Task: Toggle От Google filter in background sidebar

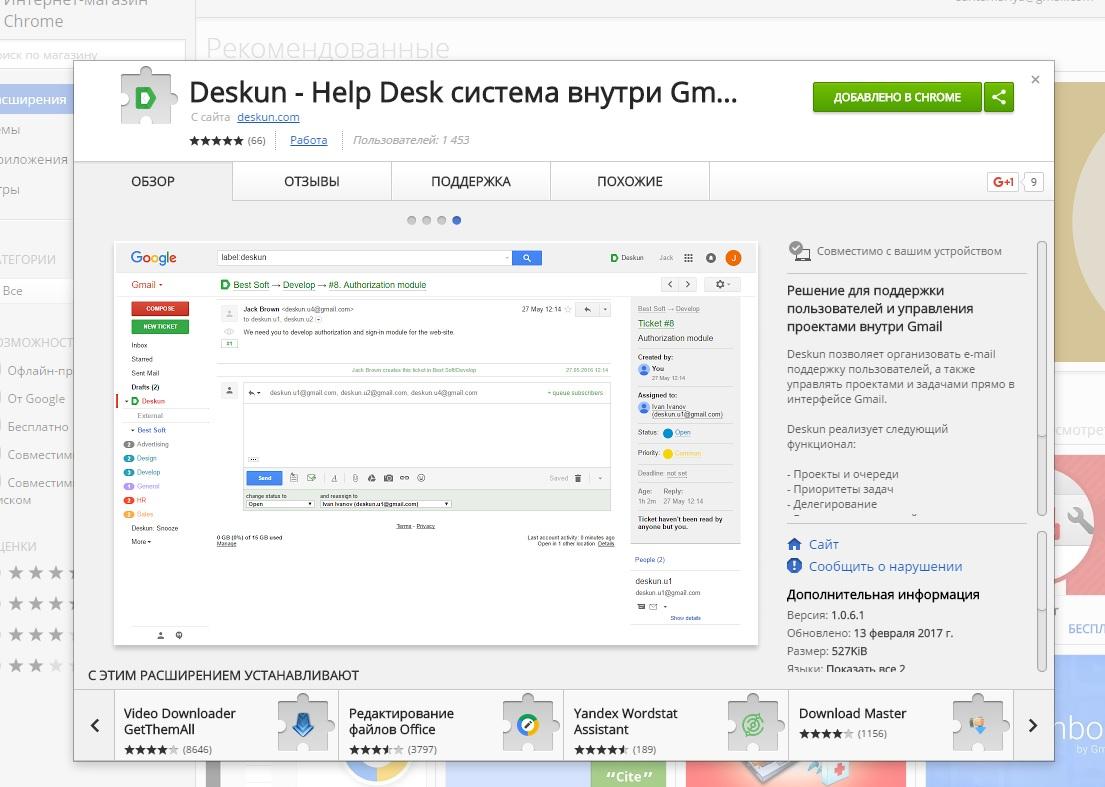Action: (x=36, y=399)
